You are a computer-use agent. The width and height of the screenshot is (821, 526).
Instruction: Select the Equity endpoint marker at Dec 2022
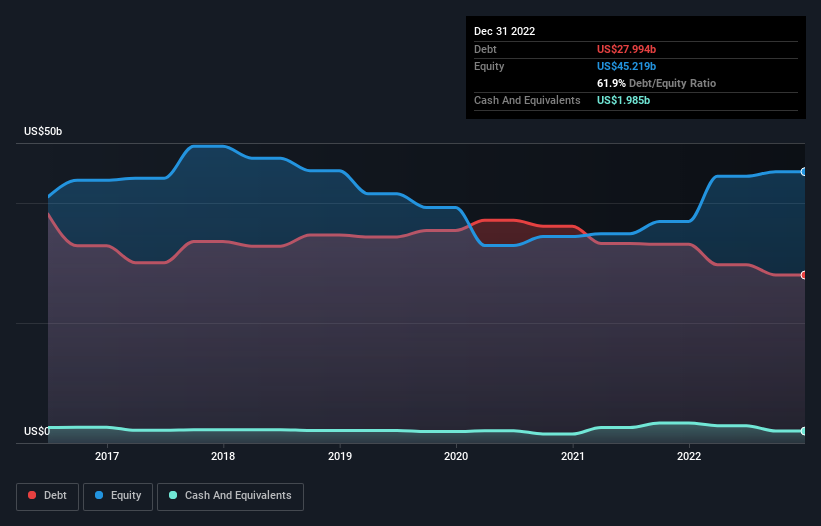[x=804, y=172]
